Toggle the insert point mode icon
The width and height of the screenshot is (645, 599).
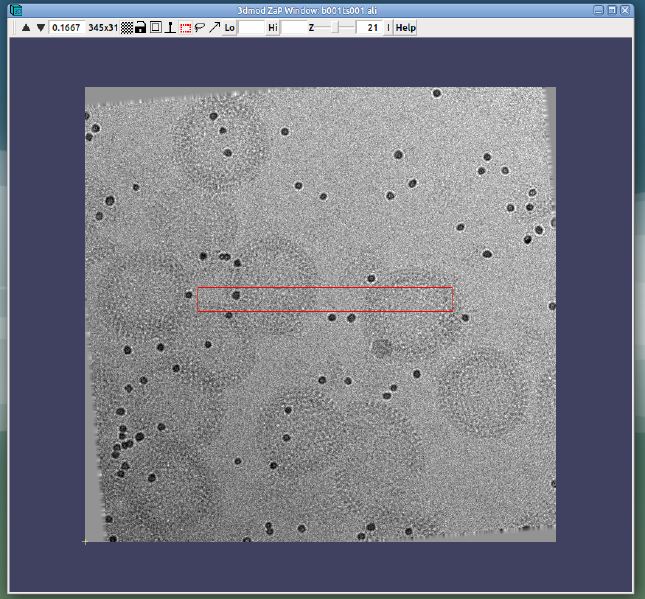coord(170,28)
